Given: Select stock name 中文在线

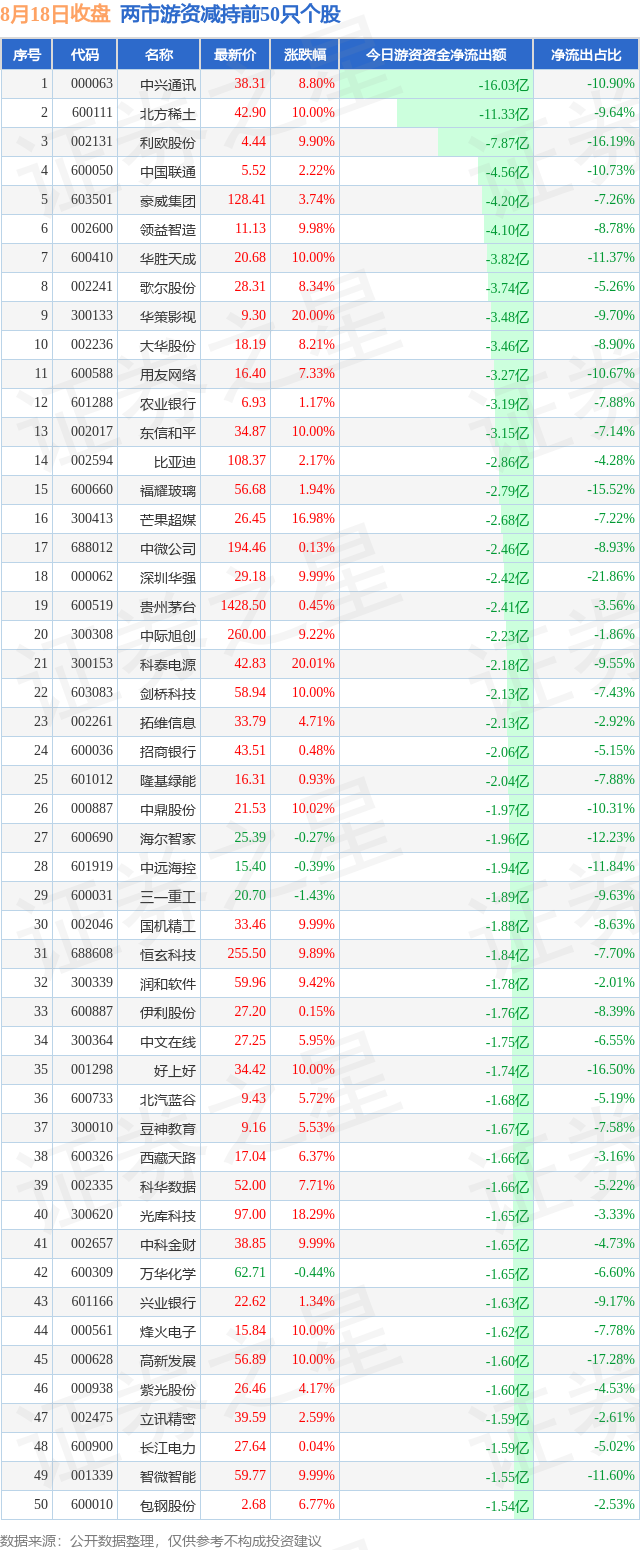Looking at the screenshot, I should point(168,1042).
